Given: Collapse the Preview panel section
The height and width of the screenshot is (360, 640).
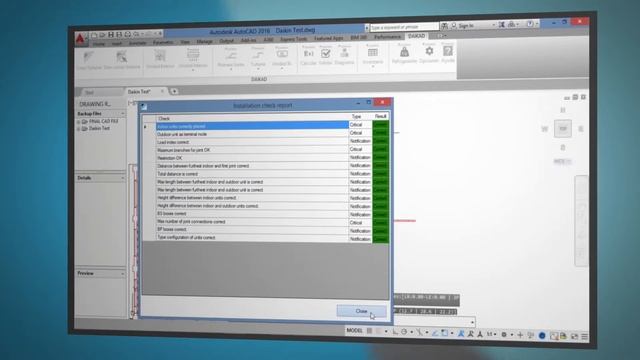Looking at the screenshot, I should (122, 273).
